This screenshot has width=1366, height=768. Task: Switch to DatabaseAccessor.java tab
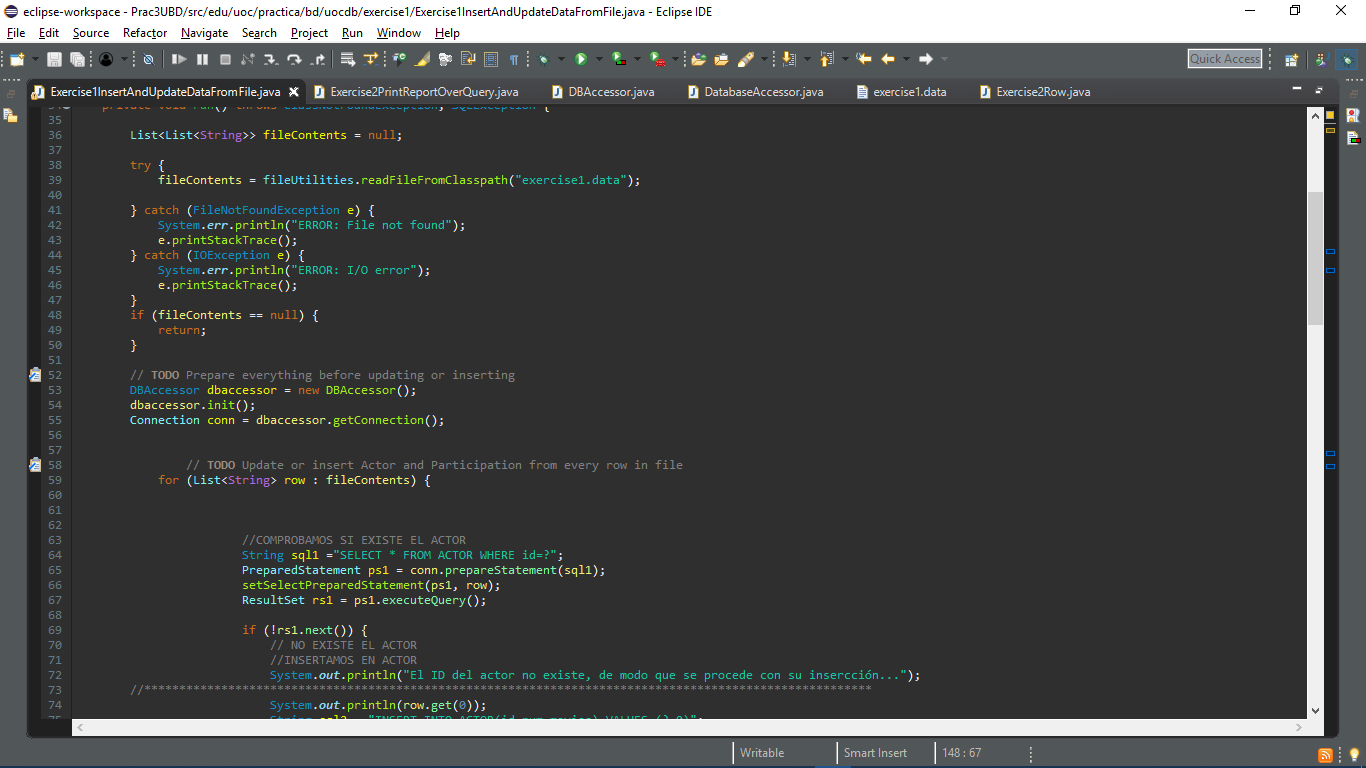point(756,92)
